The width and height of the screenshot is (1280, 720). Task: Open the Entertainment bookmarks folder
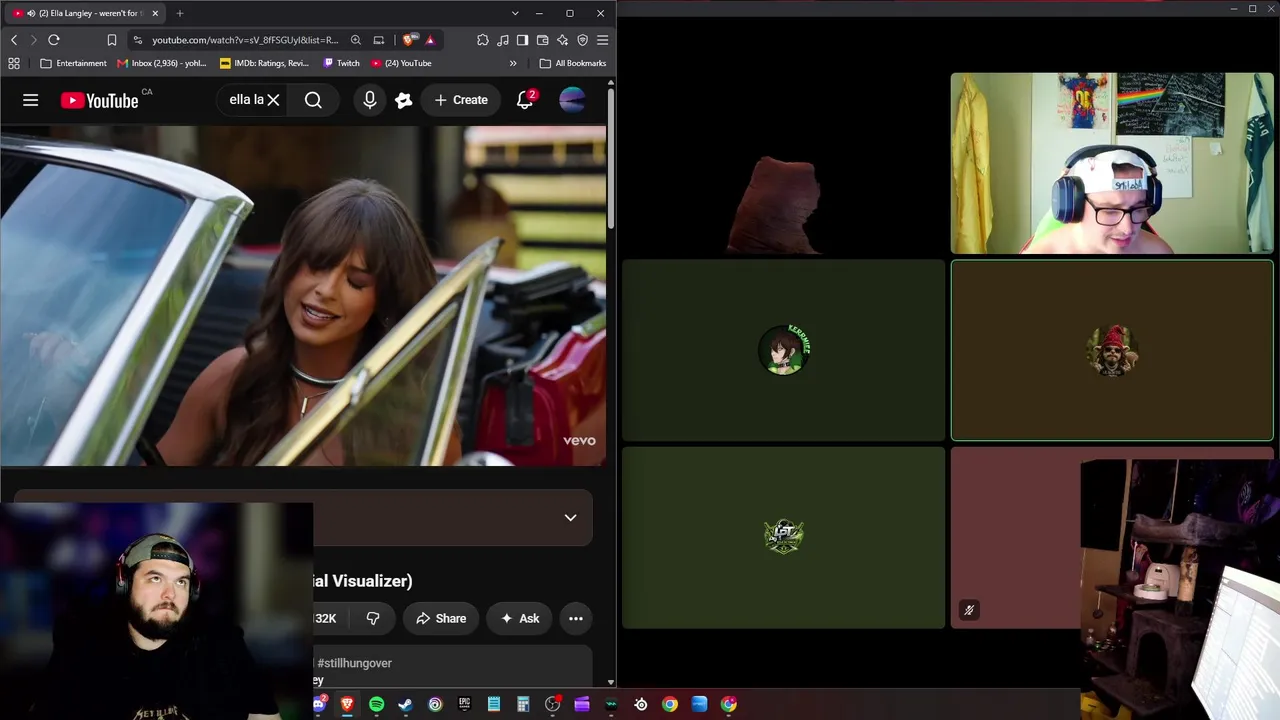click(x=73, y=63)
